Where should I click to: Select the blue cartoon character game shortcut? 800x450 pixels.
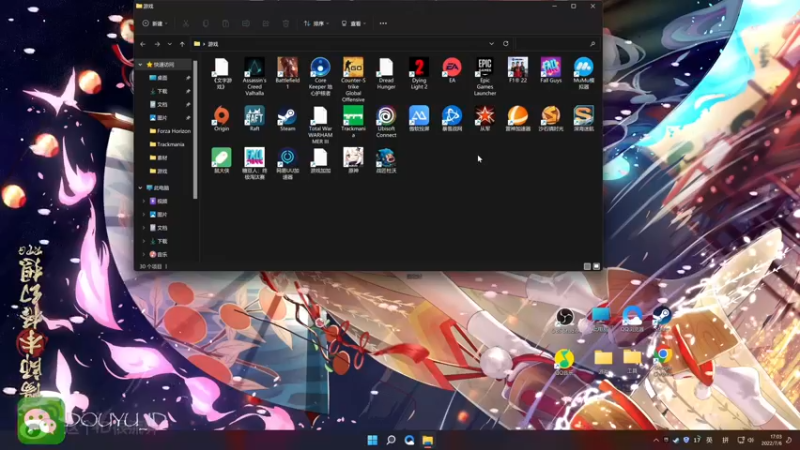click(386, 160)
